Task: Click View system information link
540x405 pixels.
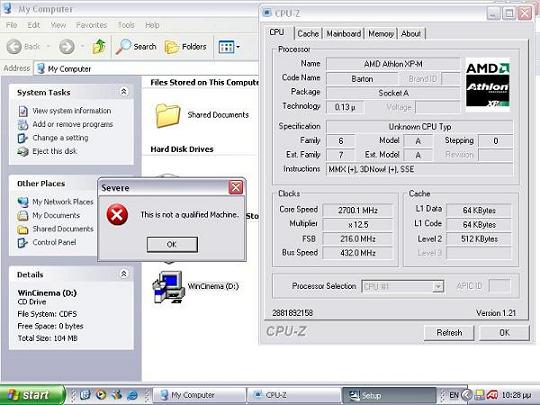Action: pyautogui.click(x=72, y=111)
